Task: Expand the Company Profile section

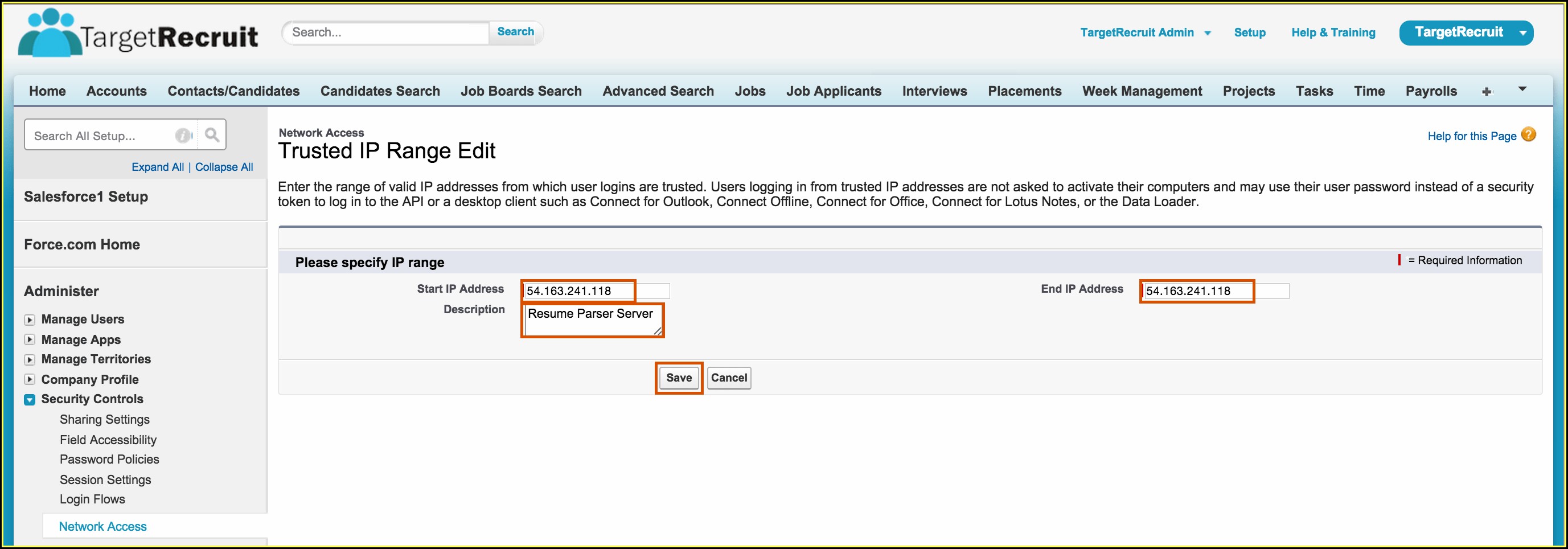Action: pyautogui.click(x=29, y=379)
